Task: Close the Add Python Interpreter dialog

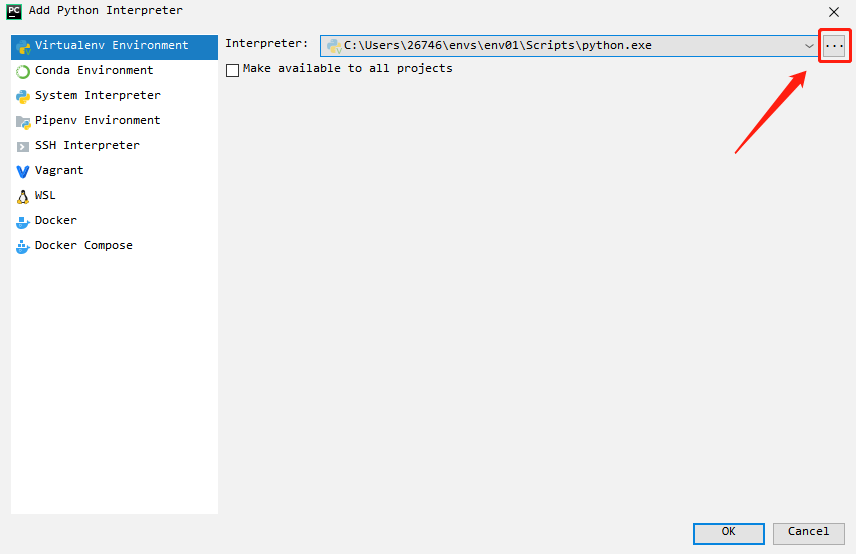Action: point(834,12)
